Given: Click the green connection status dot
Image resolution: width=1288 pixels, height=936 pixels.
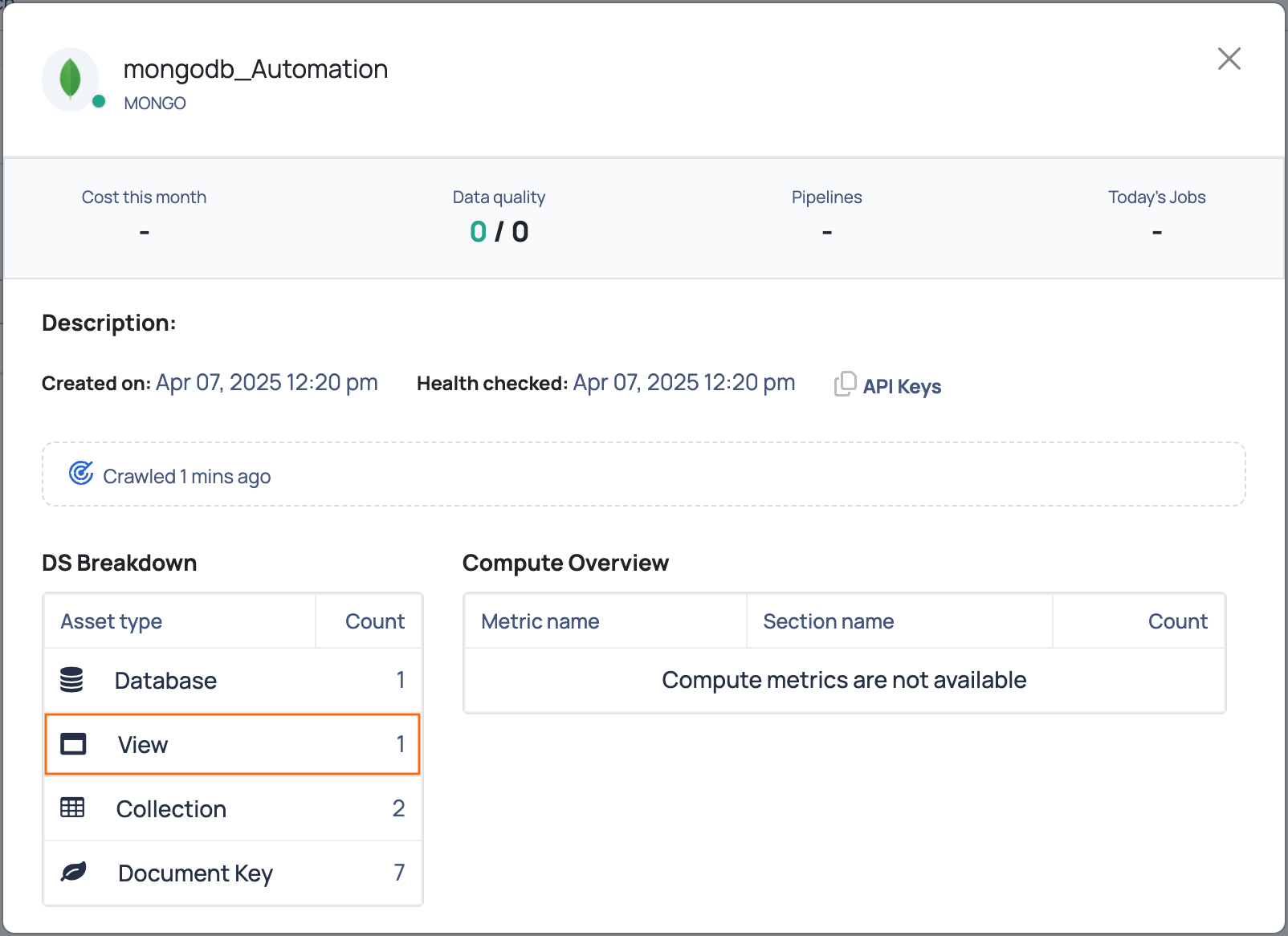Looking at the screenshot, I should point(99,101).
